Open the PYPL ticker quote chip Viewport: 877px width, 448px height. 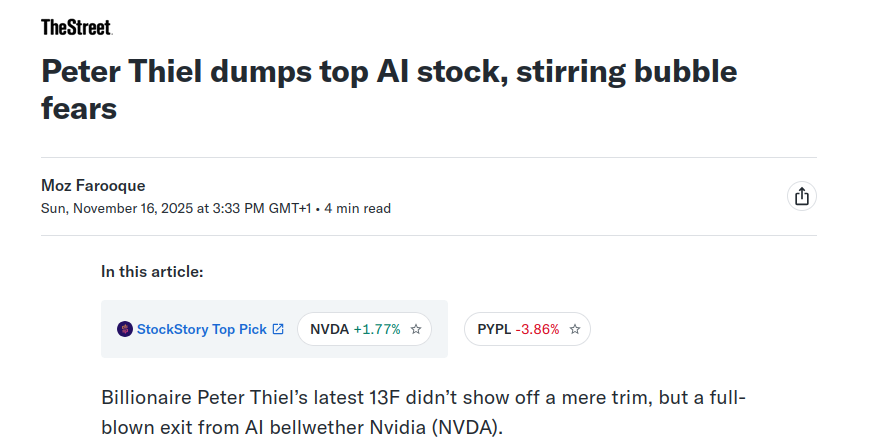[x=494, y=329]
